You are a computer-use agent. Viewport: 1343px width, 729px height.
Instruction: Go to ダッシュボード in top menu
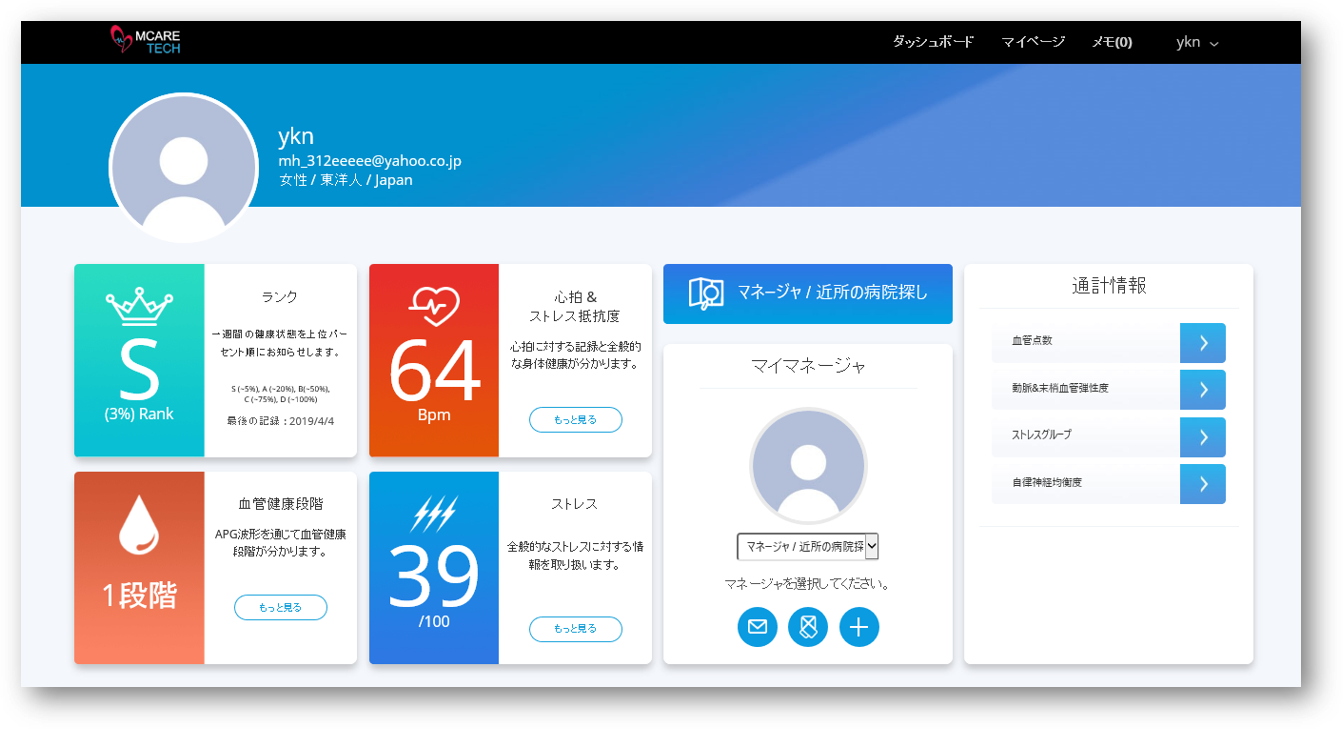pyautogui.click(x=932, y=42)
